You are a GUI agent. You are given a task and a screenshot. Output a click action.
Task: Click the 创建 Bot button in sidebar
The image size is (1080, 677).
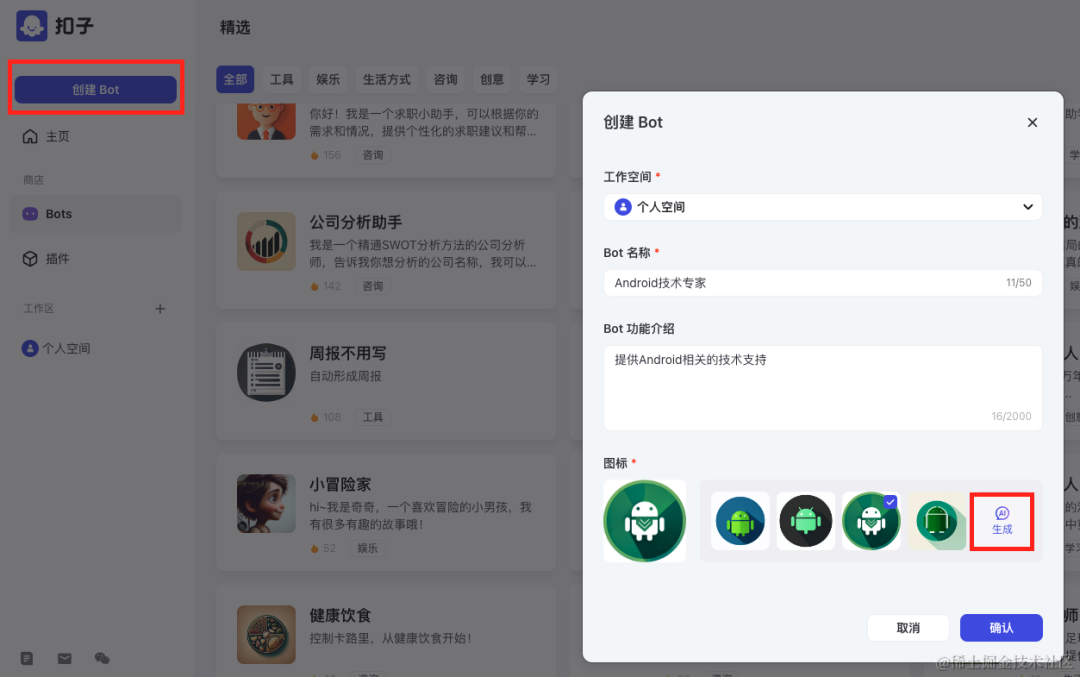(x=96, y=90)
